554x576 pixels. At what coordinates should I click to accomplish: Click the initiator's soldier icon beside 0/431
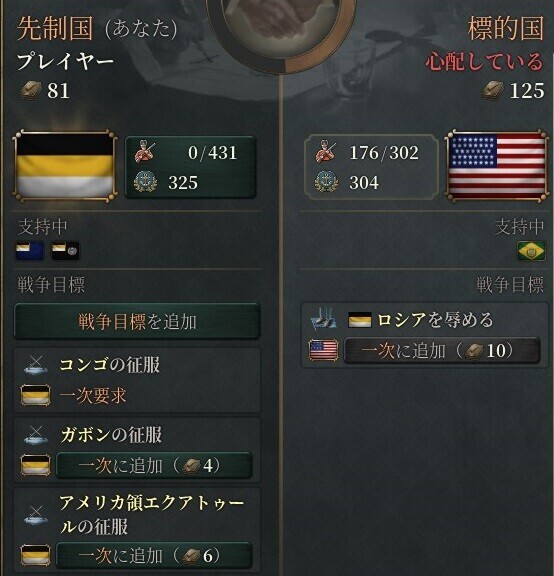[x=145, y=151]
